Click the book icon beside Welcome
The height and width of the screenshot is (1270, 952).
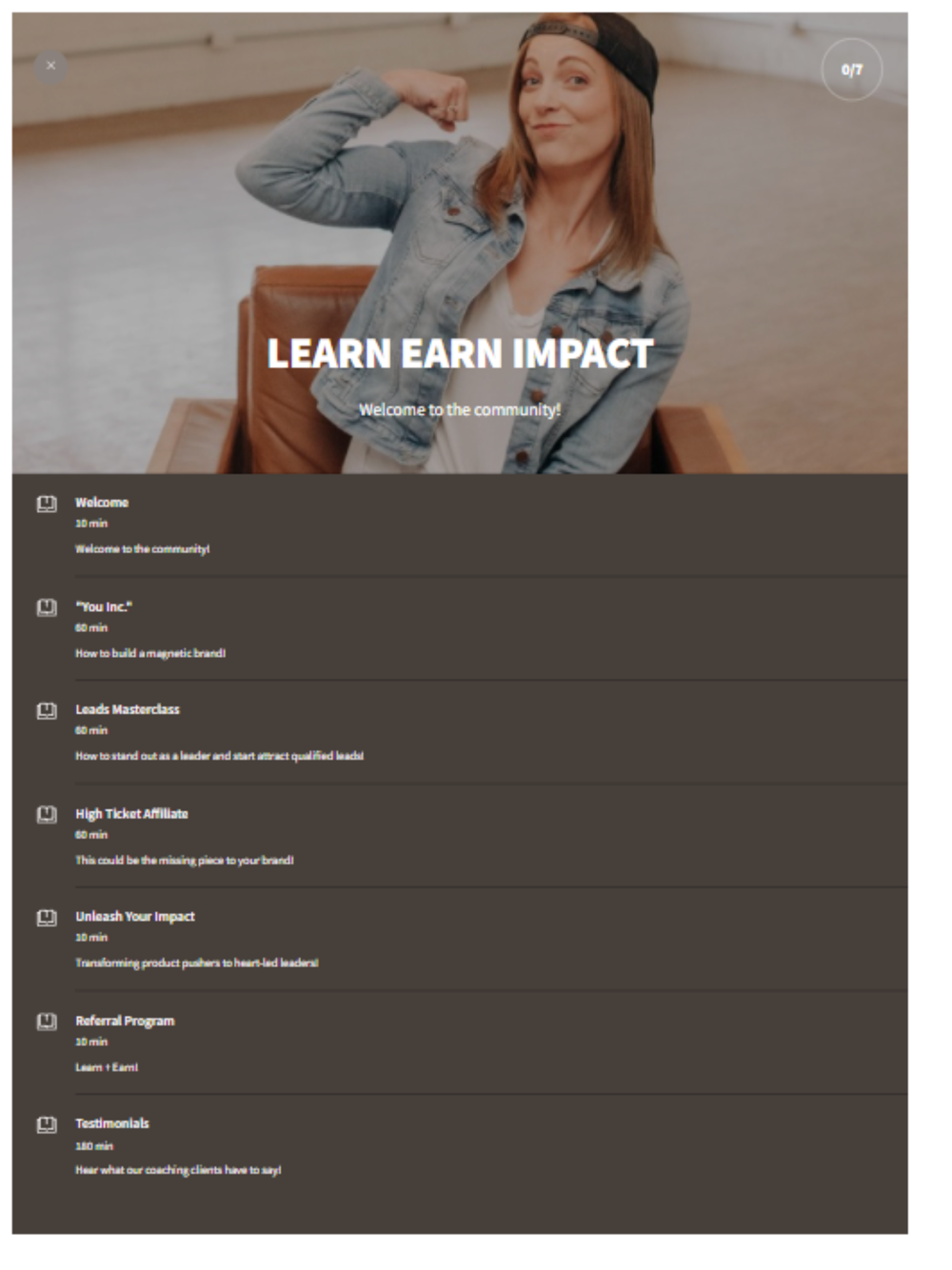[47, 504]
